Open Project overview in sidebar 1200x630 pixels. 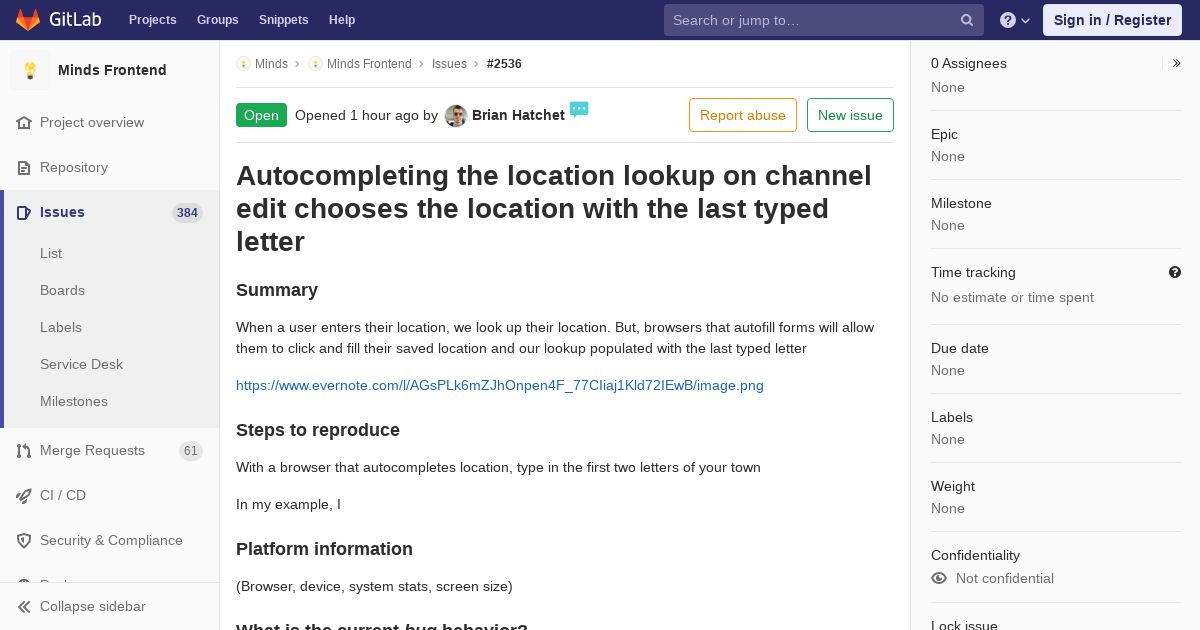(x=92, y=122)
